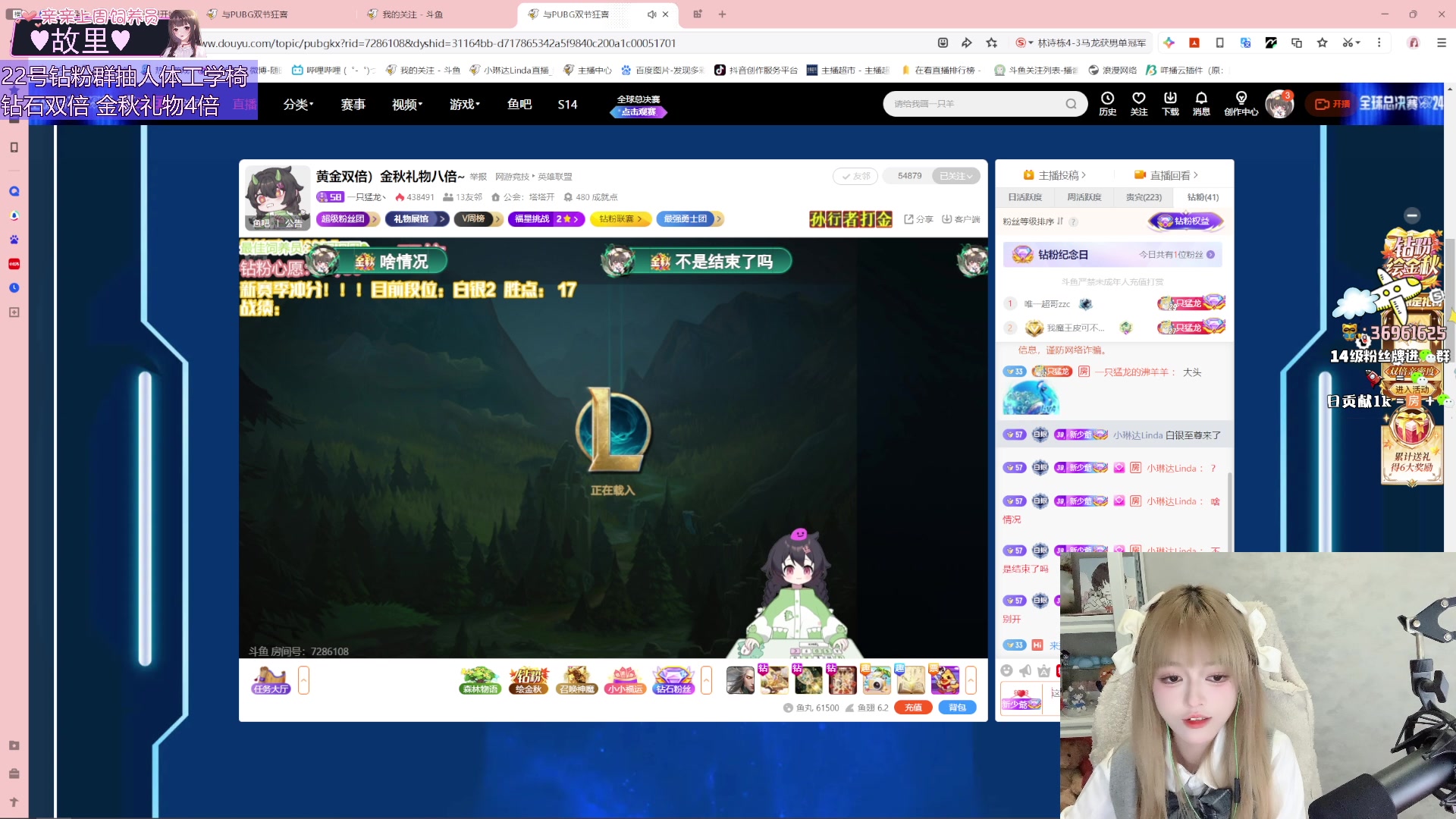This screenshot has width=1456, height=819.
Task: Expand the 分类 navigation dropdown
Action: (298, 105)
